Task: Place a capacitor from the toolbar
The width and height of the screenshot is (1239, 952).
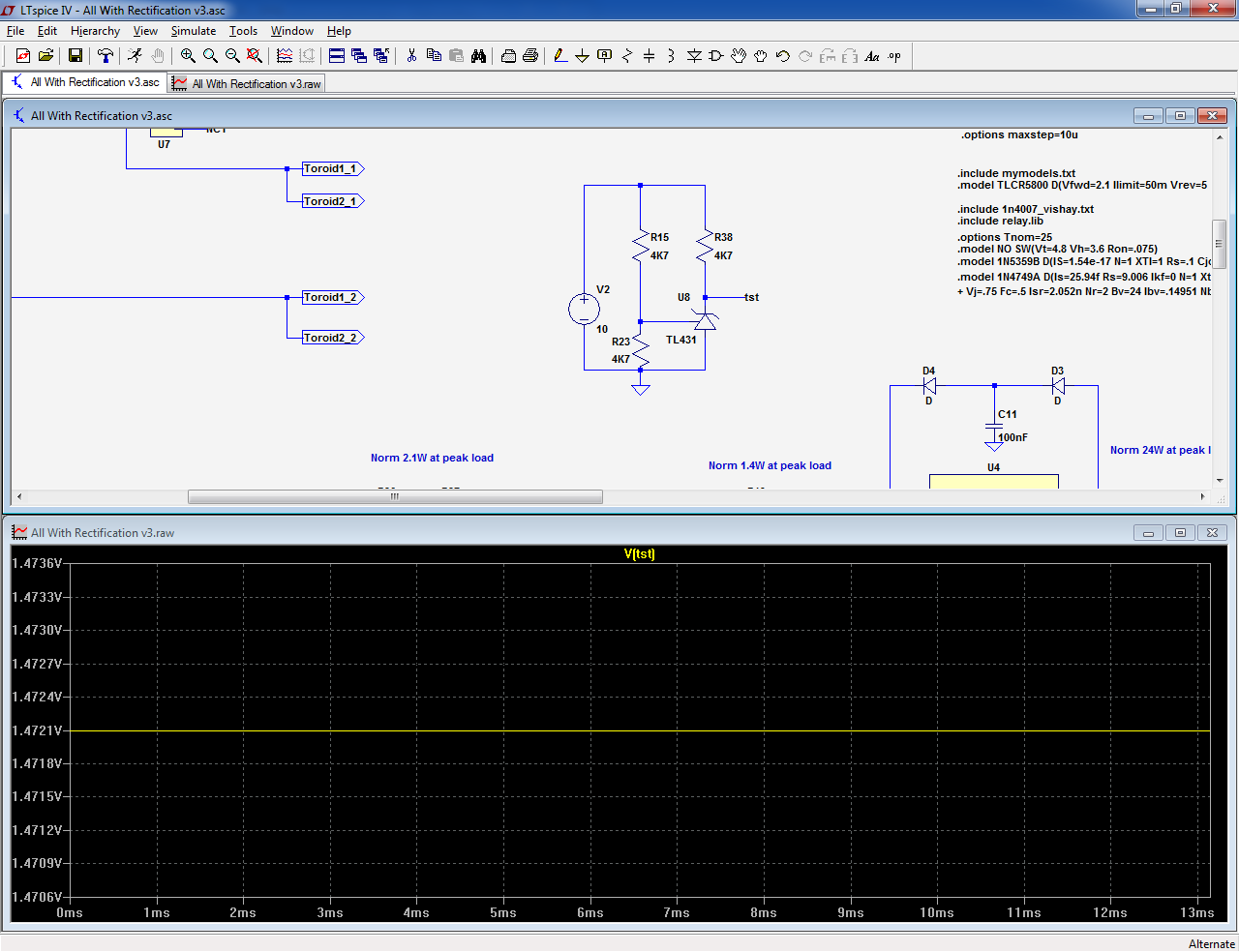Action: pyautogui.click(x=650, y=56)
